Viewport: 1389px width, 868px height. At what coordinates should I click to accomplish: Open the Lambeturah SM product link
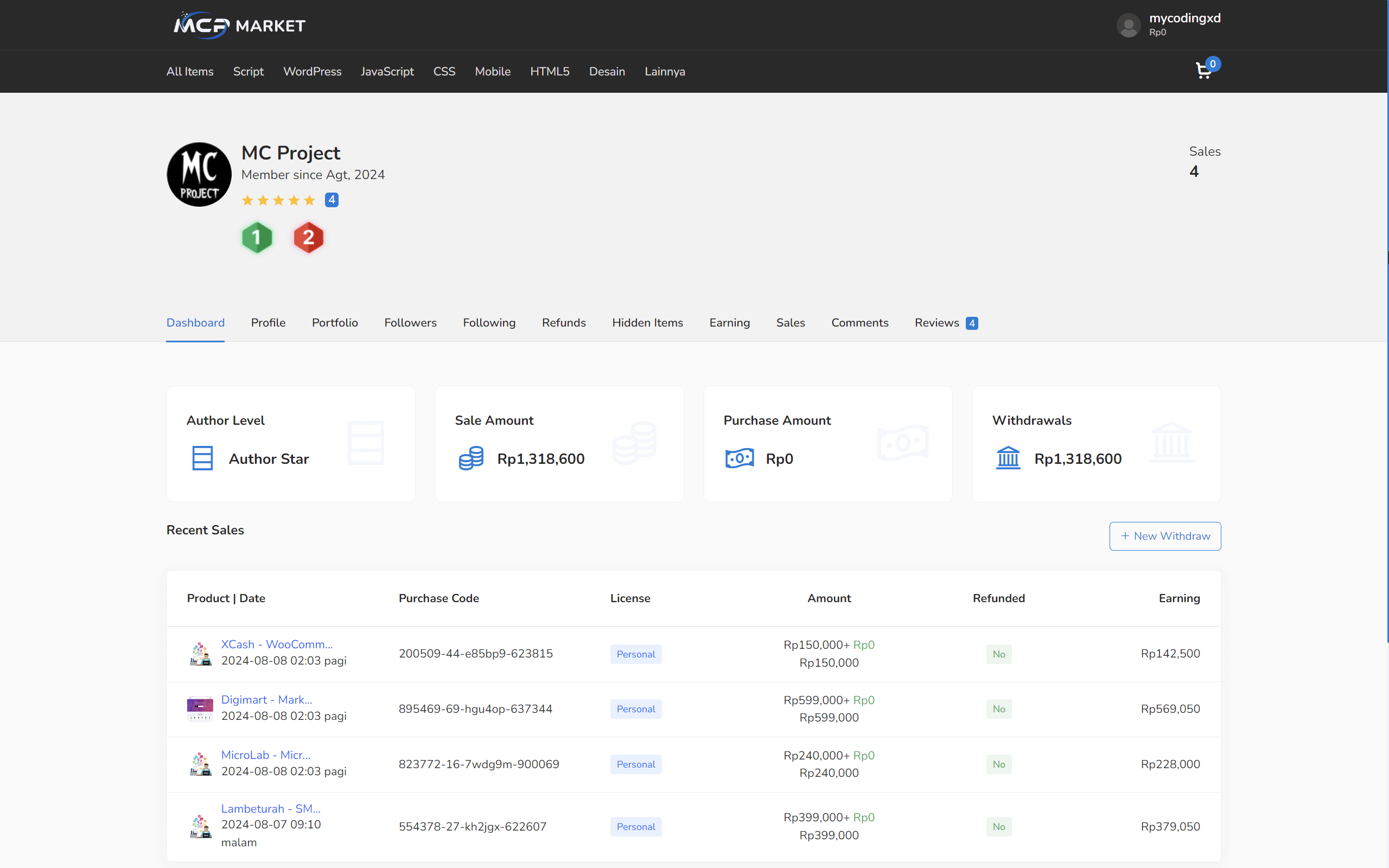270,808
